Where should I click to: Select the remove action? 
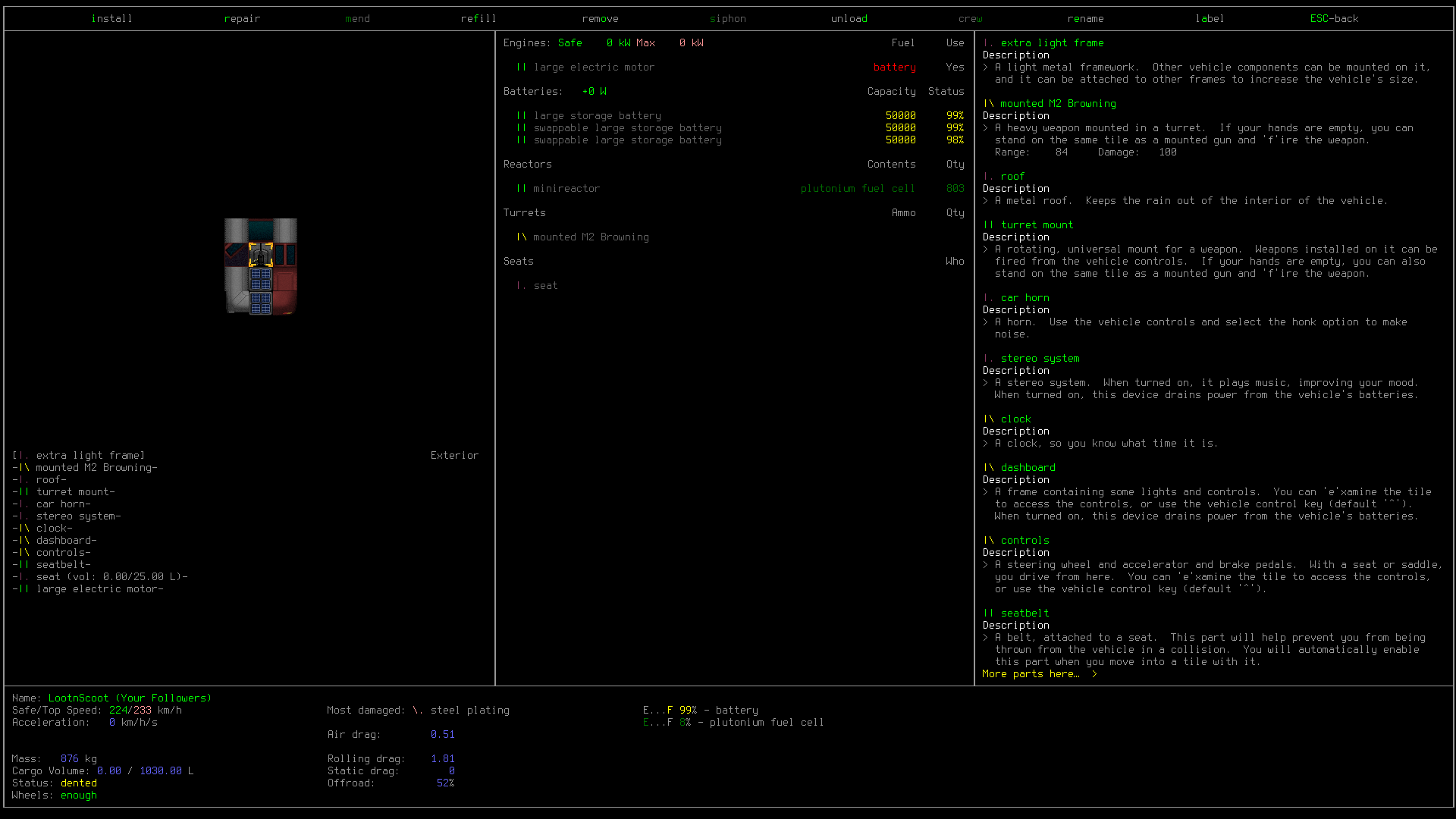[x=600, y=19]
